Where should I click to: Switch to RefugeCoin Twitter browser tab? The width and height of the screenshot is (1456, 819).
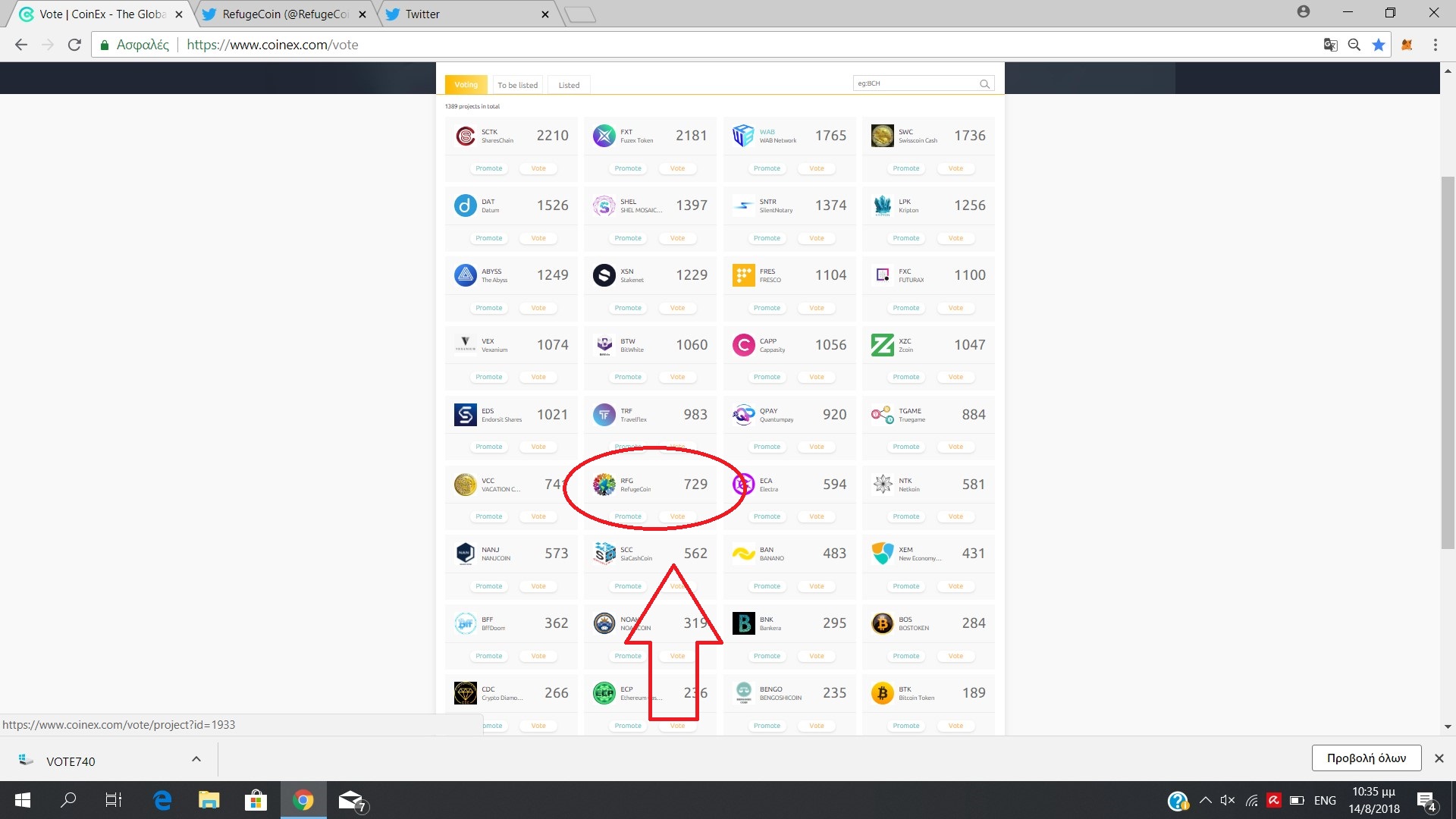click(x=284, y=14)
